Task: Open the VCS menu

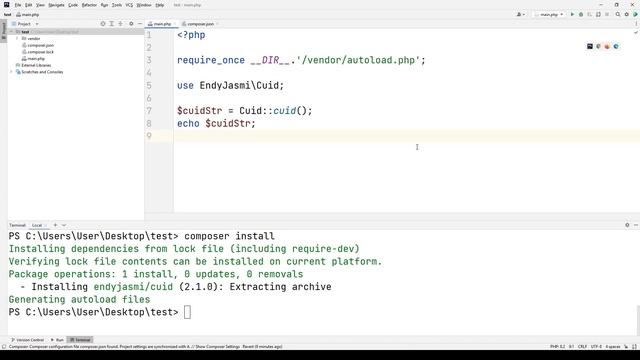Action: 129,5
